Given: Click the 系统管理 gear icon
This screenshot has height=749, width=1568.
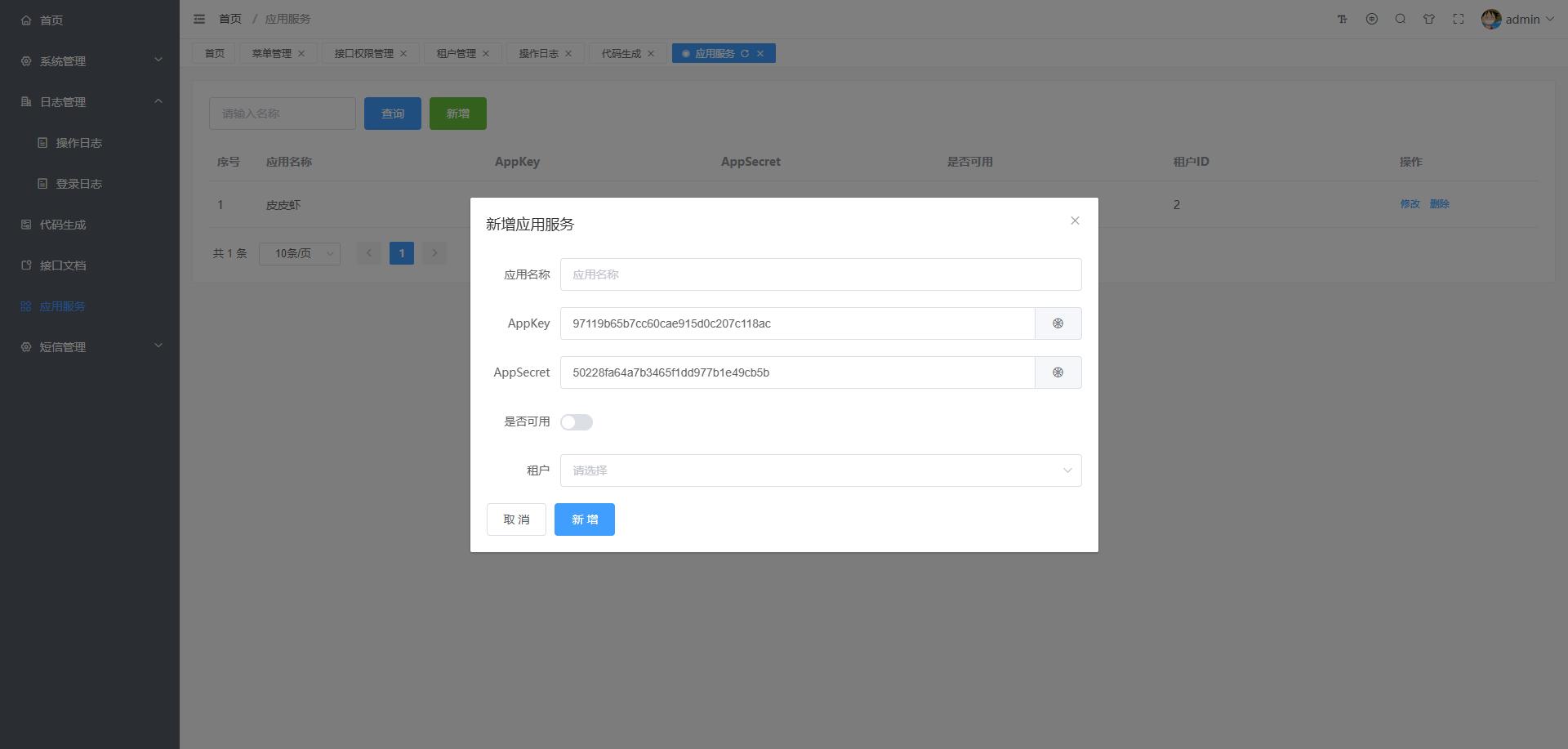Looking at the screenshot, I should 26,61.
